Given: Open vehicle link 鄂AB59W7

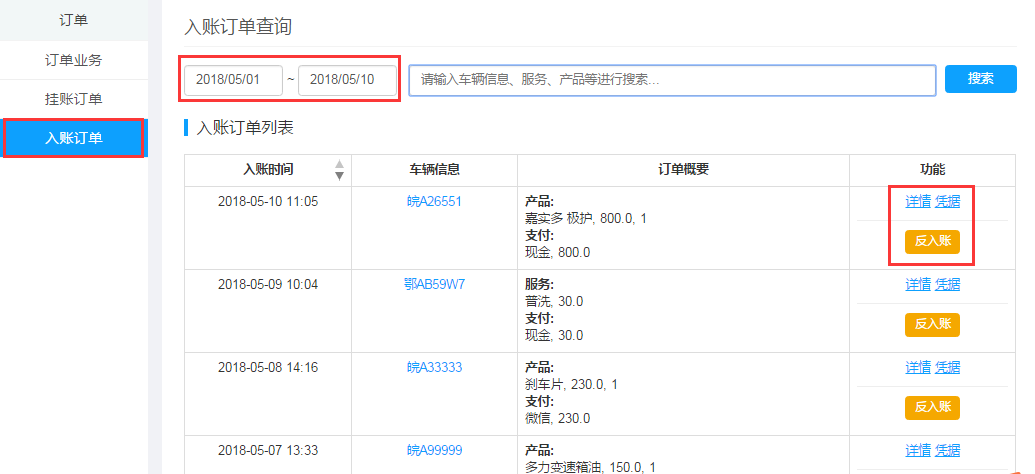Looking at the screenshot, I should [x=434, y=285].
